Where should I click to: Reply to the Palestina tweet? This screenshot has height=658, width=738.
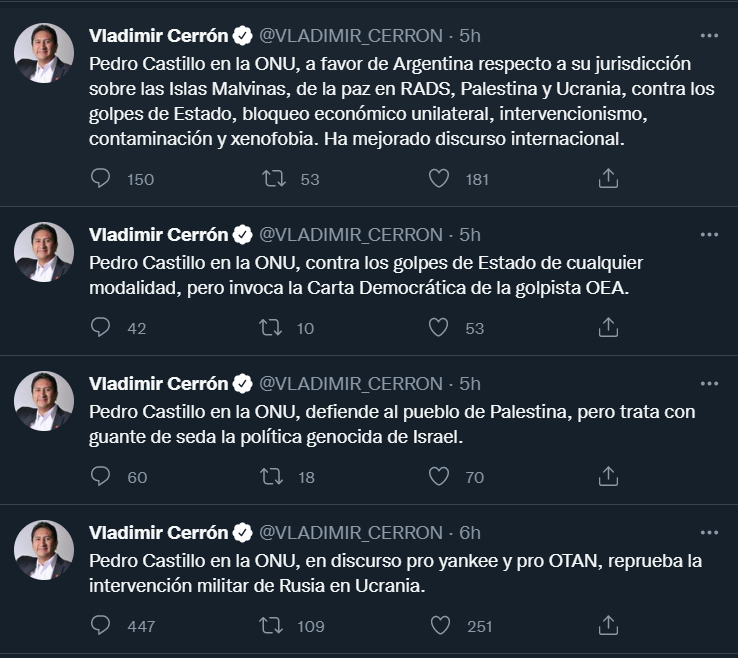click(101, 477)
